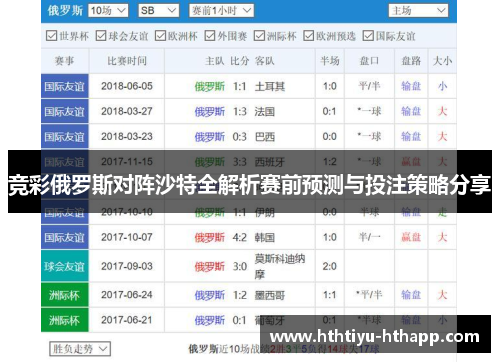The width and height of the screenshot is (500, 362).
Task: Click the 盘路 column header
Action: pos(411,61)
